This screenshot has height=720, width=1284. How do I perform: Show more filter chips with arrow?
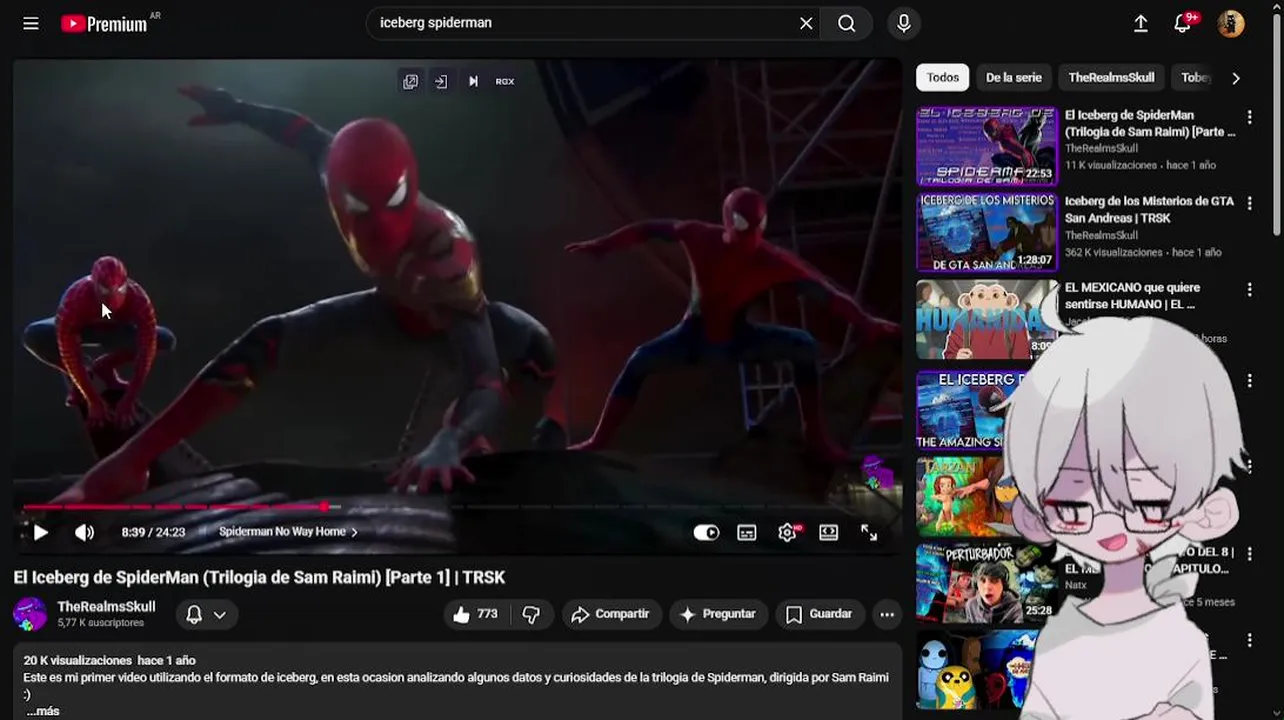pyautogui.click(x=1236, y=78)
